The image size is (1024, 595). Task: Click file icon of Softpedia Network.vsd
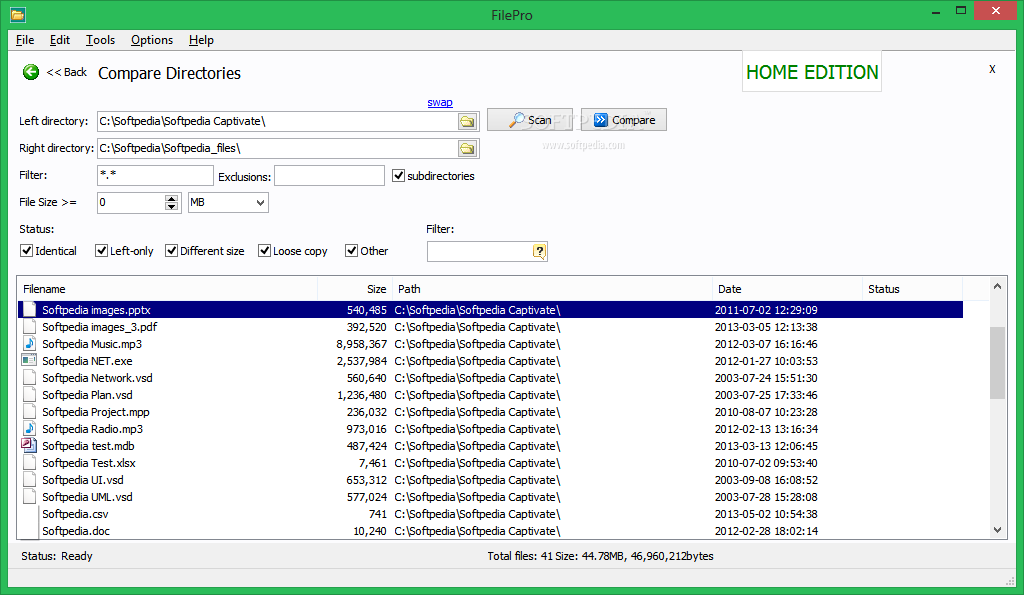(29, 378)
